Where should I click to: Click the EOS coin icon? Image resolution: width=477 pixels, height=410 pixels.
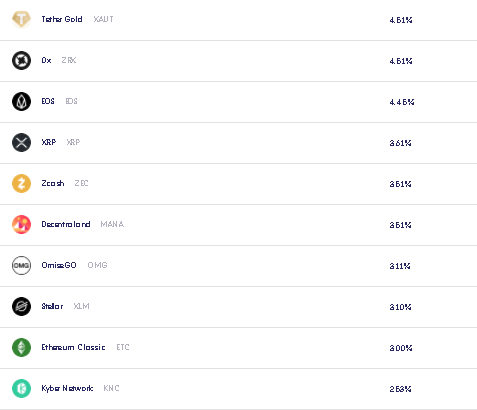point(21,101)
